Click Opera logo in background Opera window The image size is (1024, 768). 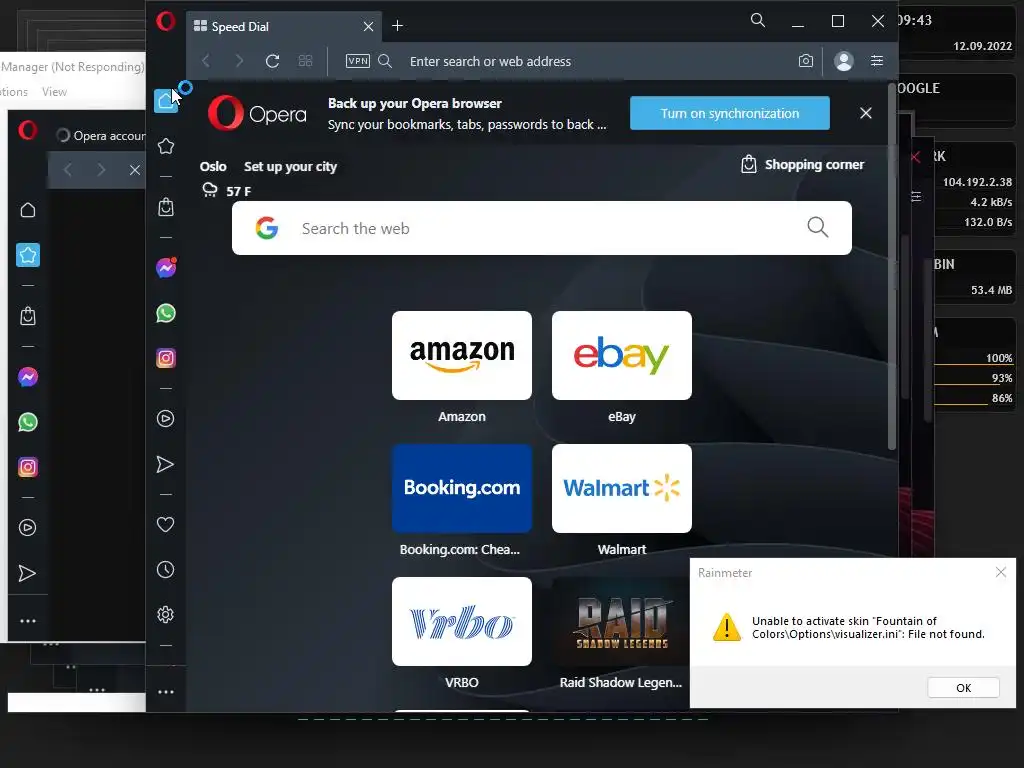pyautogui.click(x=27, y=131)
